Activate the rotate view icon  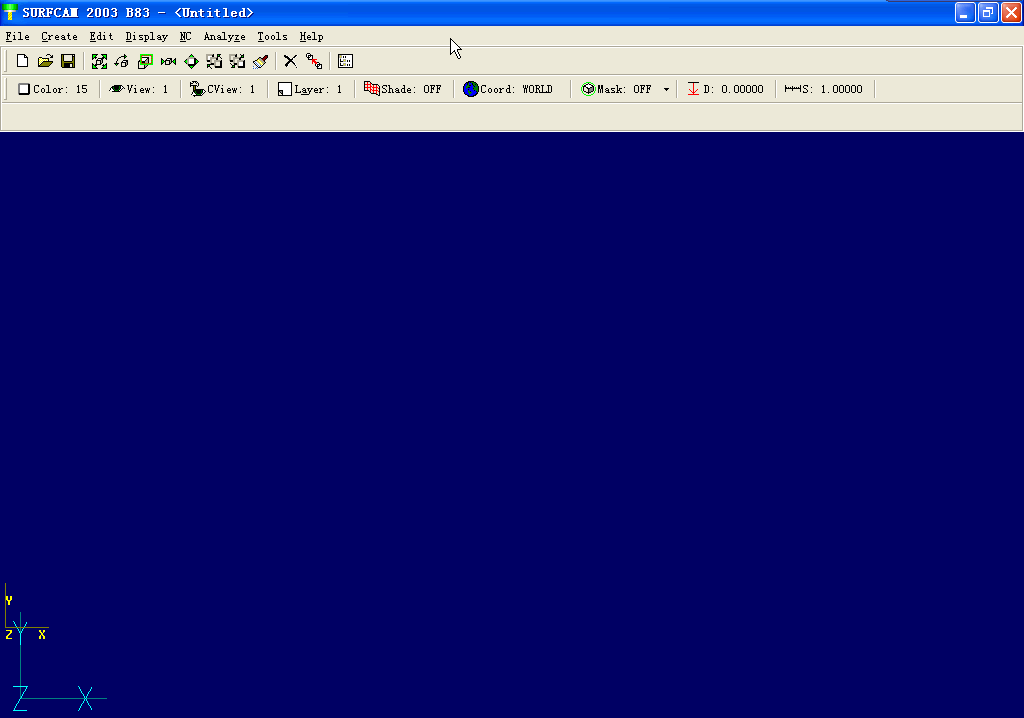[122, 61]
